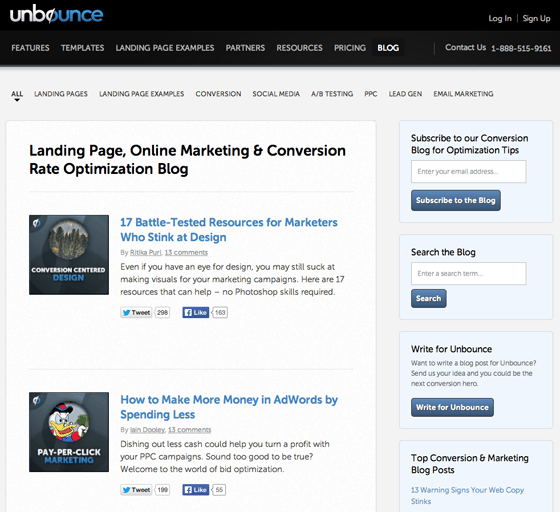The width and height of the screenshot is (560, 512).
Task: Open Tweet count 199
Action: (162, 490)
